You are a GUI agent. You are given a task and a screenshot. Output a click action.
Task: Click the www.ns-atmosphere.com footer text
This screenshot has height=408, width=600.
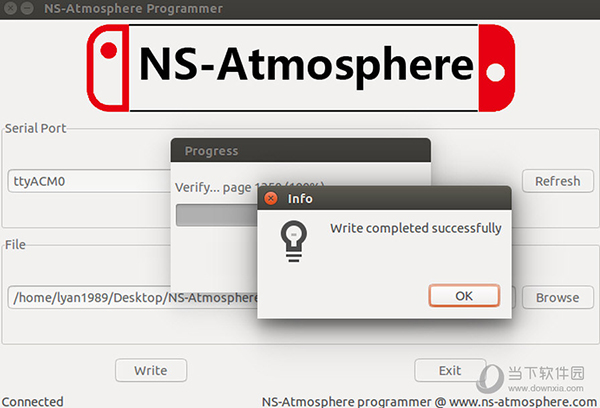pyautogui.click(x=523, y=401)
